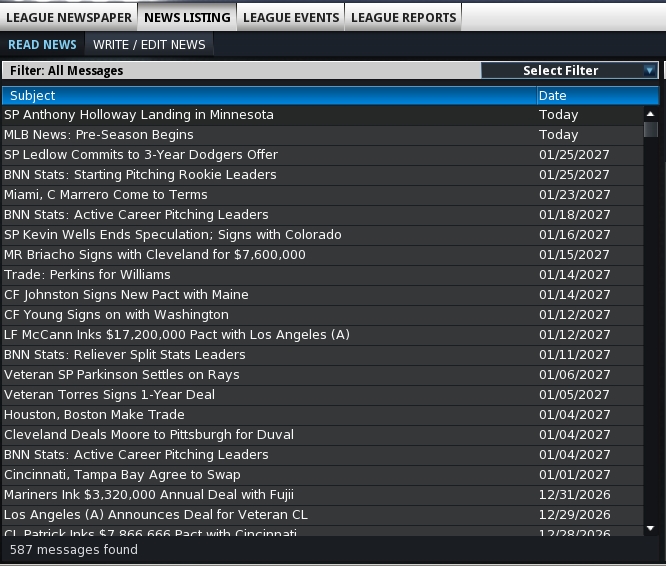Click the scrollbar up arrow
The image size is (666, 566).
point(651,114)
